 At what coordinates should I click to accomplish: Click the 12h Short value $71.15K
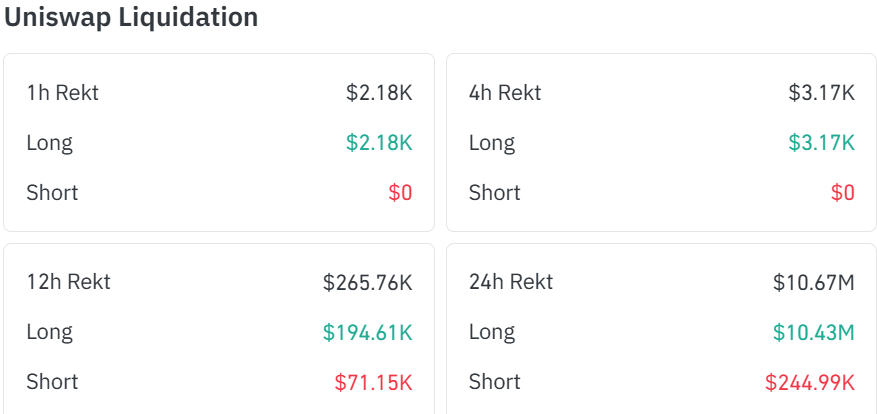374,382
